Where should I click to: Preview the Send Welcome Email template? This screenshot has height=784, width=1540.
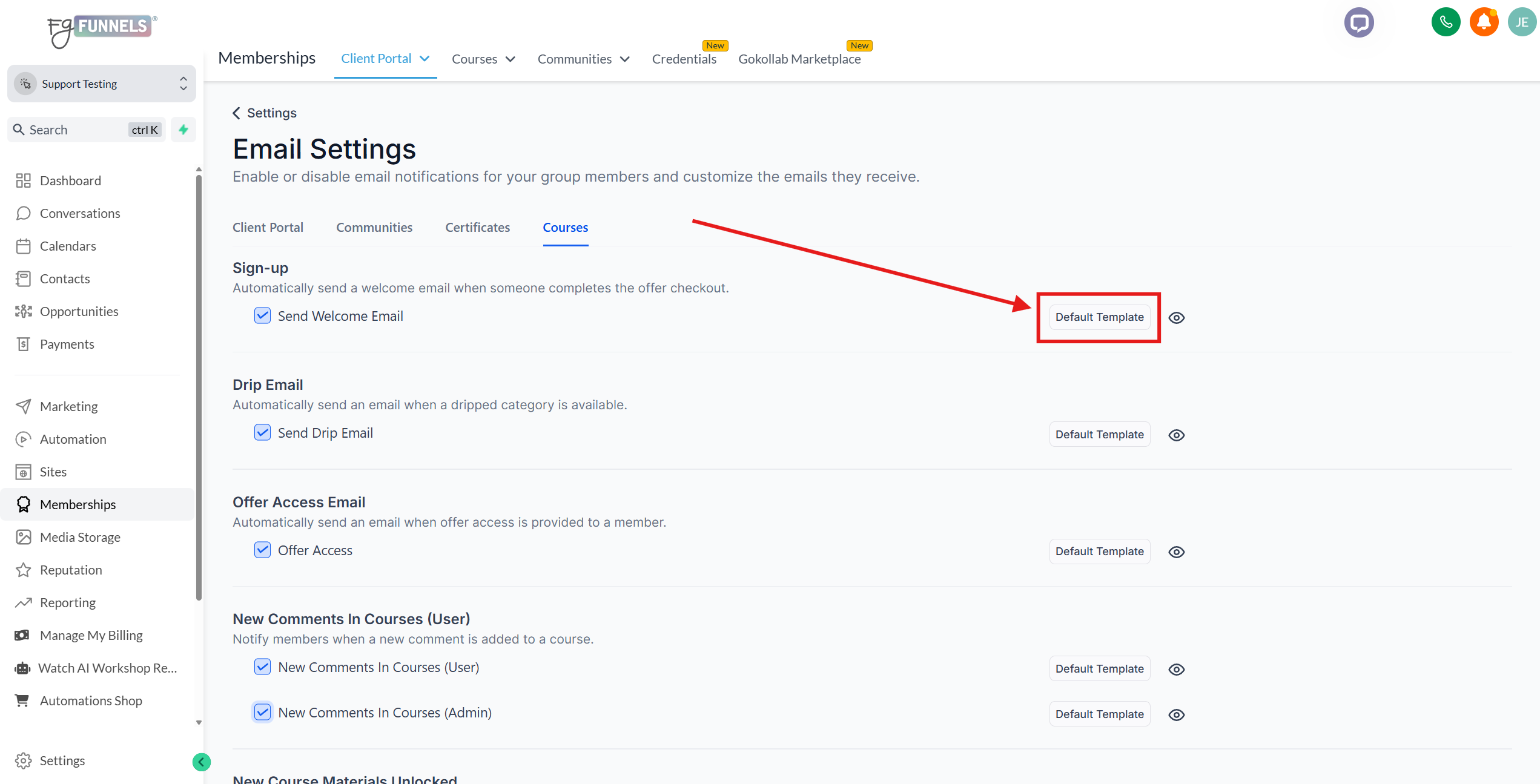coord(1176,318)
